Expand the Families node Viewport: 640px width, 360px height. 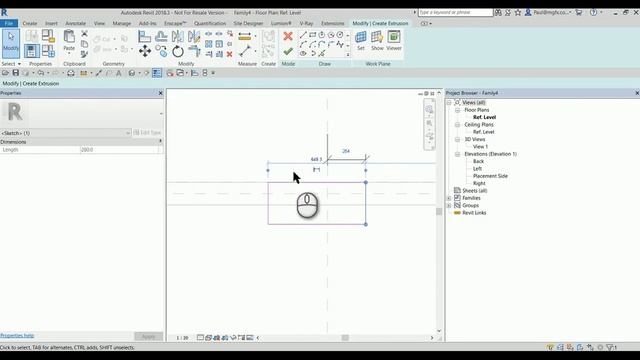click(x=449, y=198)
